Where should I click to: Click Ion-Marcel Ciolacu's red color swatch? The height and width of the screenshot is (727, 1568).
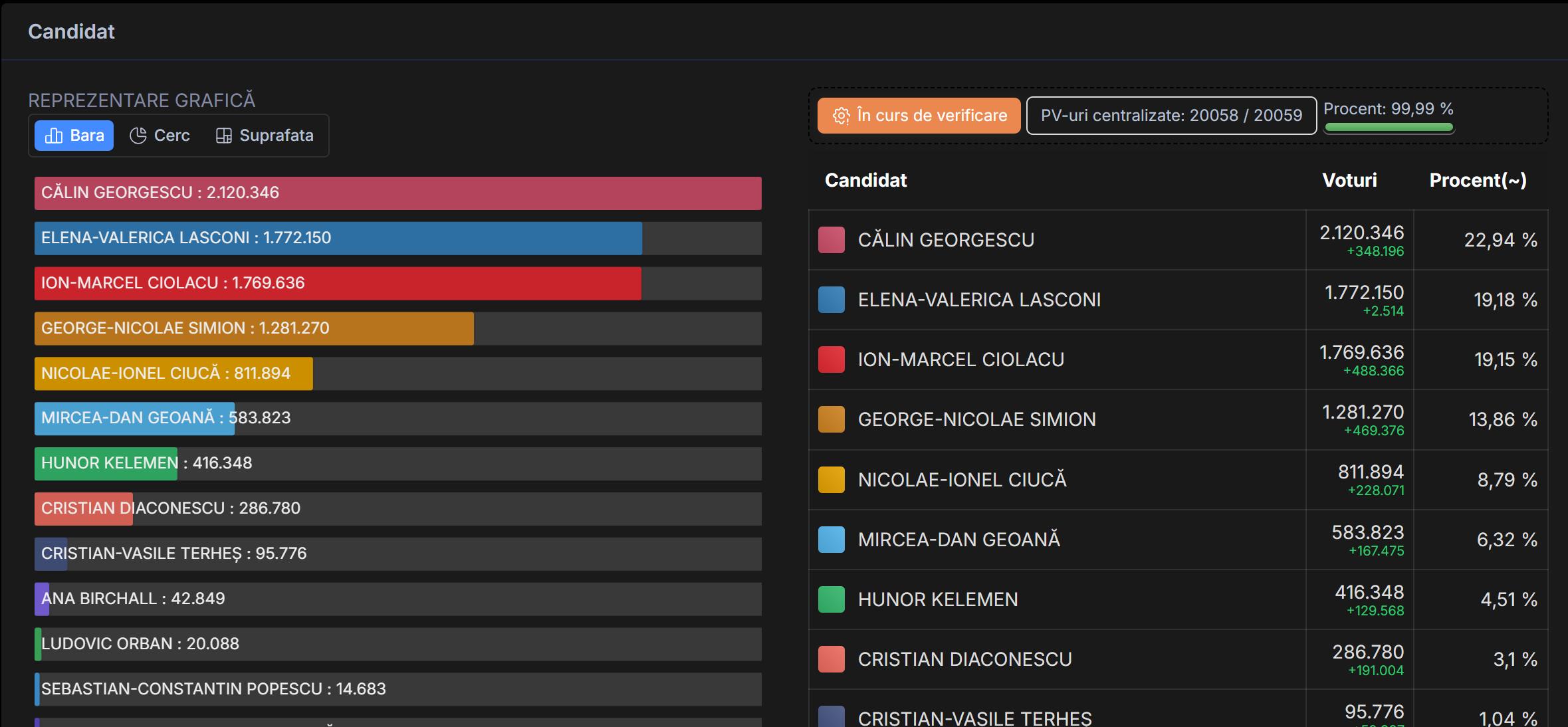click(831, 360)
